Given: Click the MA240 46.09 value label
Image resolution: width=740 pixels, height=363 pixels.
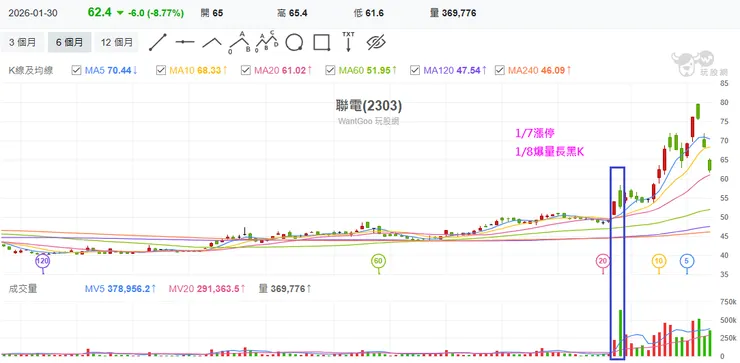Looking at the screenshot, I should pos(540,70).
